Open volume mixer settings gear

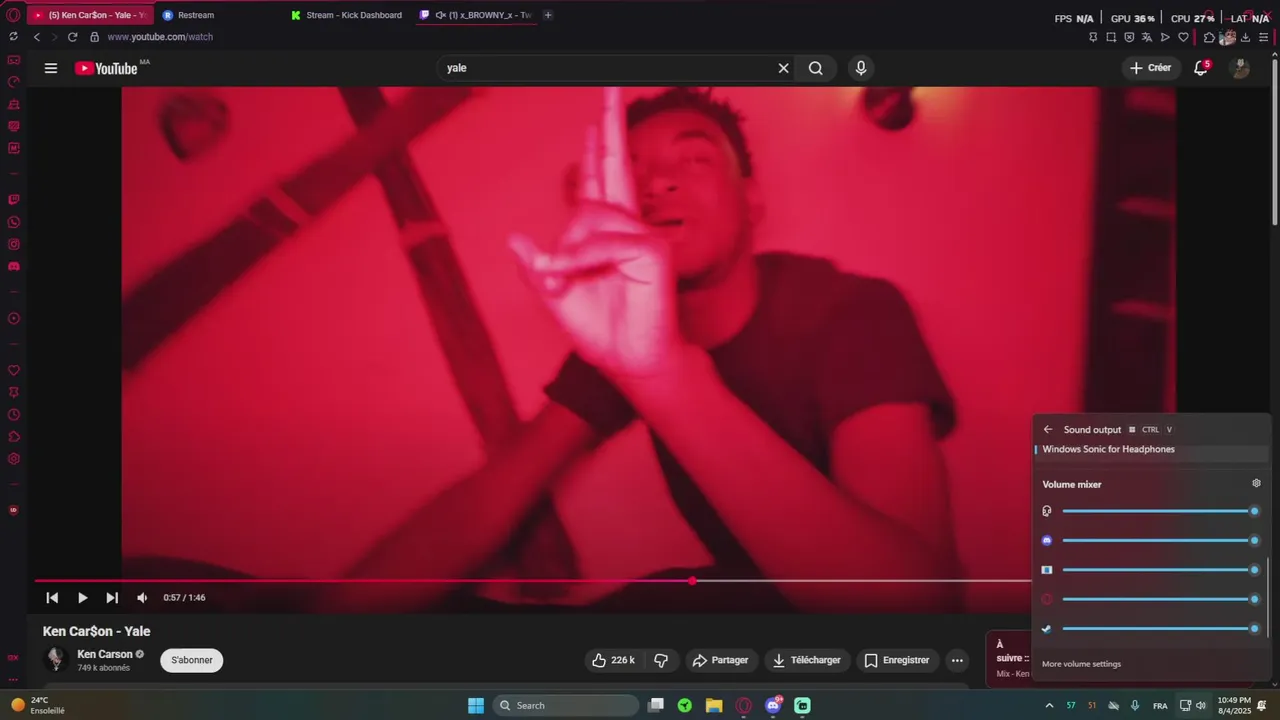(x=1257, y=483)
